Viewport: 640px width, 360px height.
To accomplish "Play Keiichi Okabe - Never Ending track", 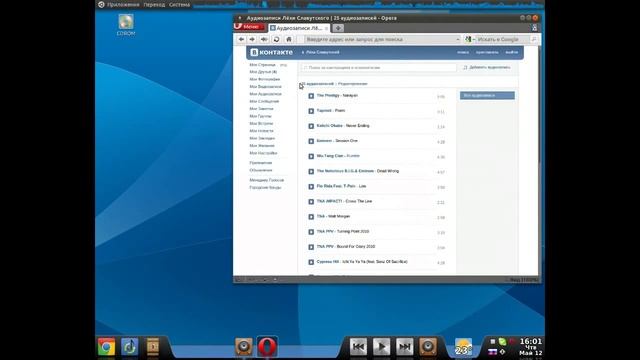I will pos(311,126).
